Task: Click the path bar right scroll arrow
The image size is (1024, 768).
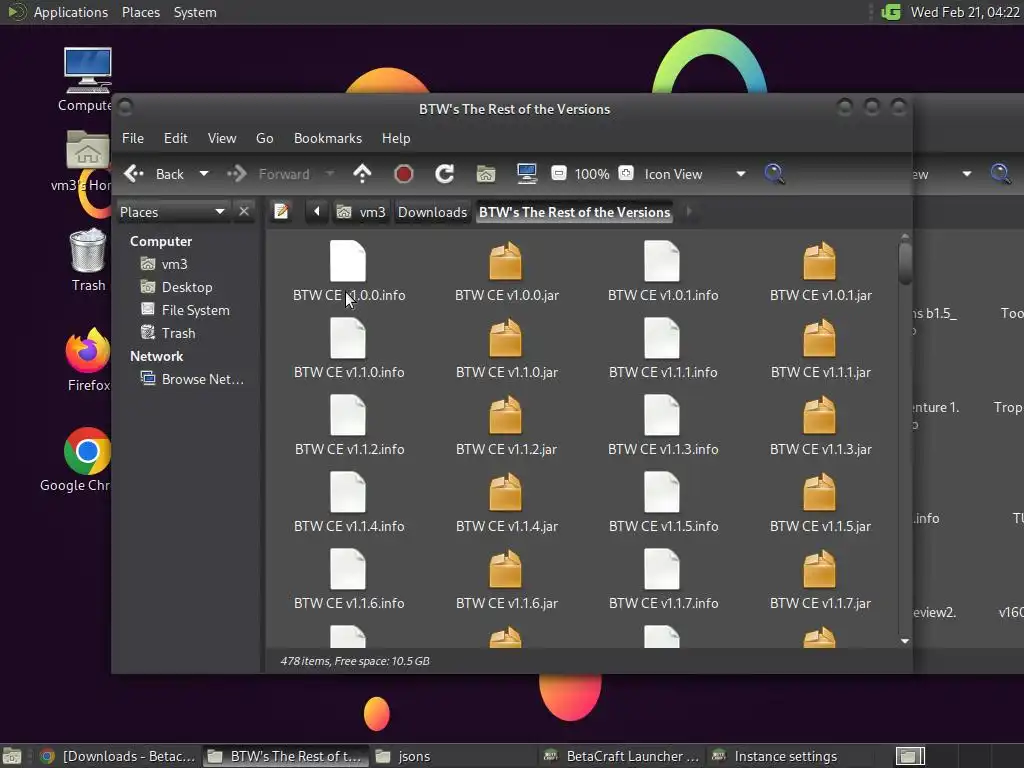Action: coord(688,212)
